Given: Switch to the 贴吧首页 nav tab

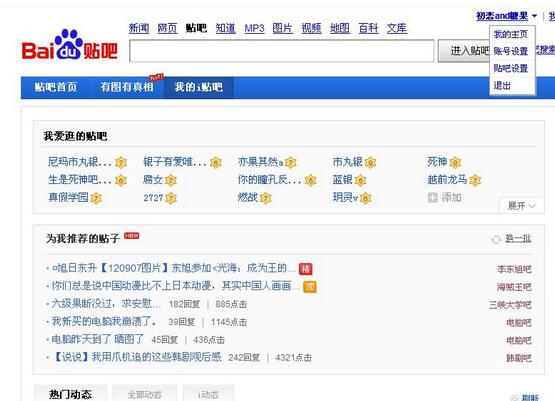Looking at the screenshot, I should (x=56, y=87).
